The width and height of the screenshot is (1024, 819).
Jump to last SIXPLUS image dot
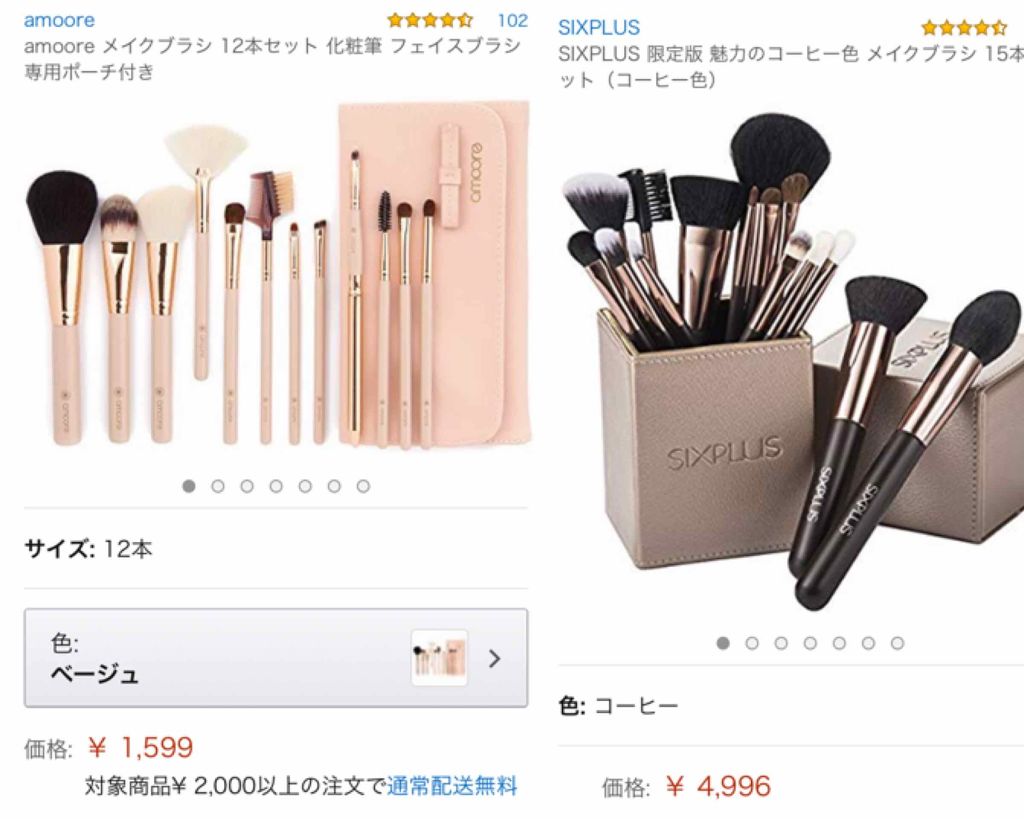[x=898, y=643]
